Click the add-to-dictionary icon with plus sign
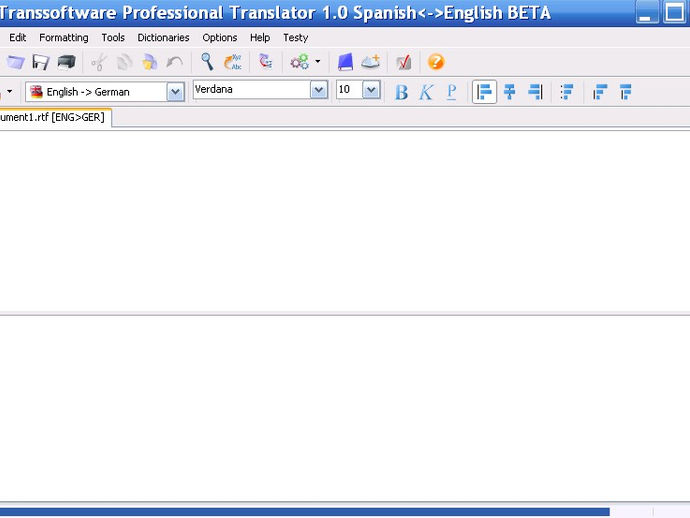This screenshot has width=690, height=518. click(x=371, y=62)
